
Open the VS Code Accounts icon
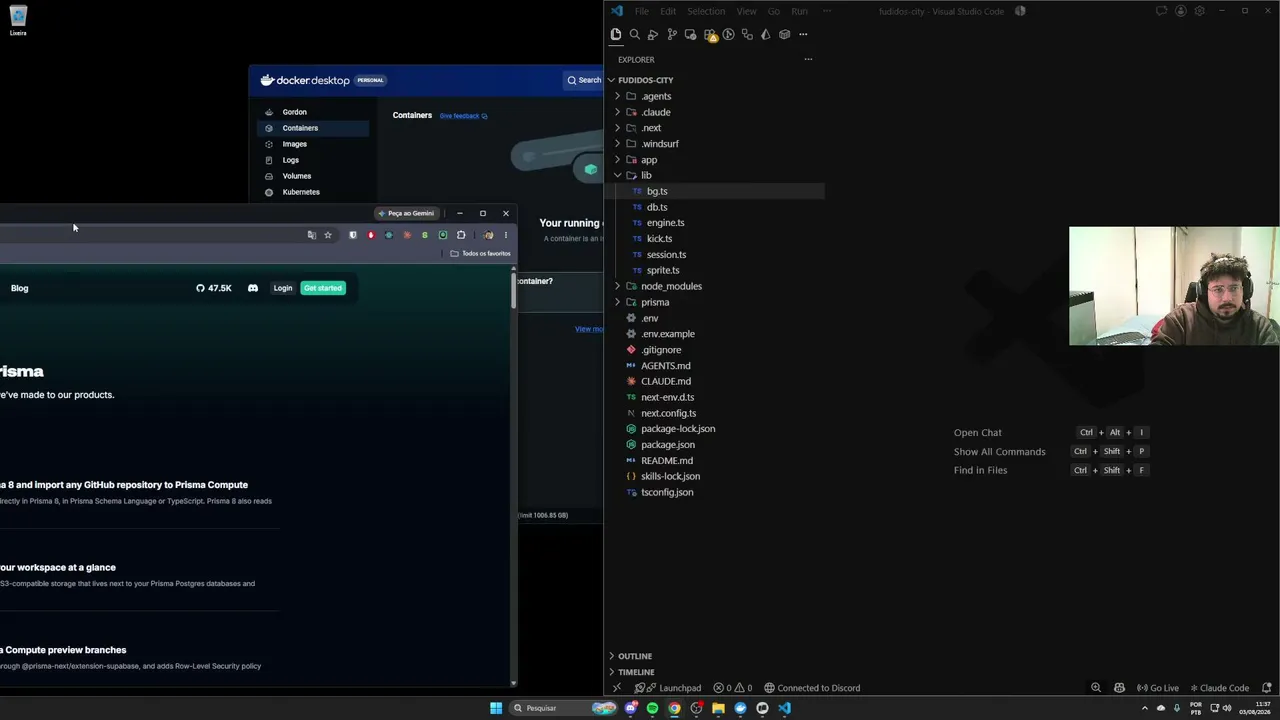pos(1181,11)
